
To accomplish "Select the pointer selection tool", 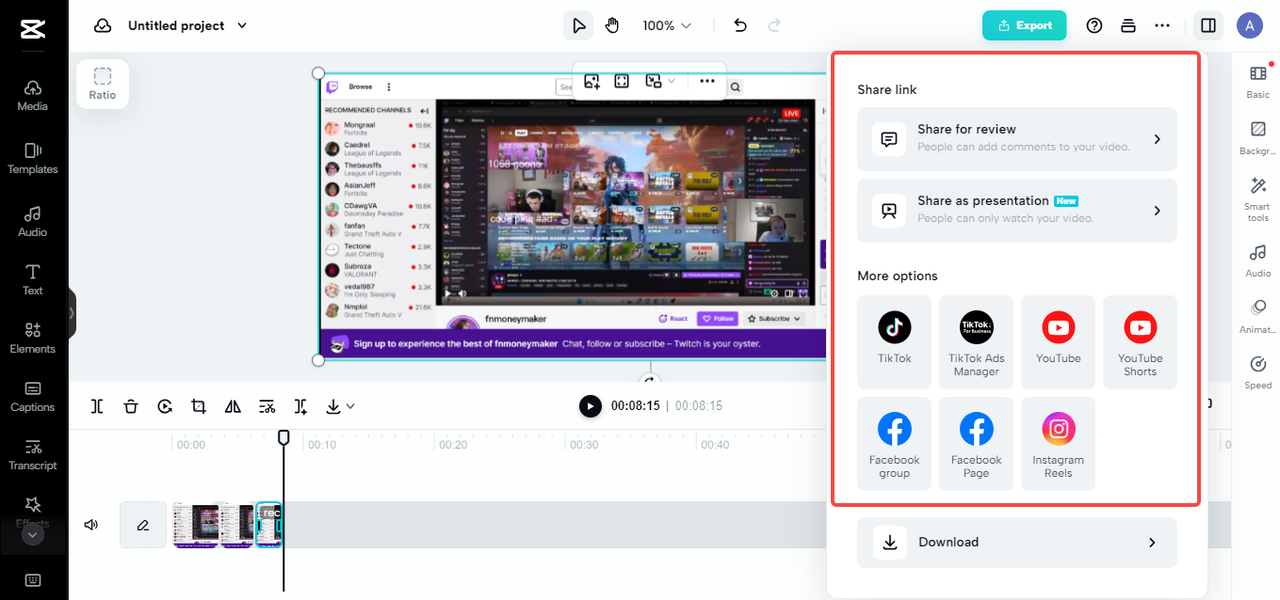I will [x=578, y=26].
